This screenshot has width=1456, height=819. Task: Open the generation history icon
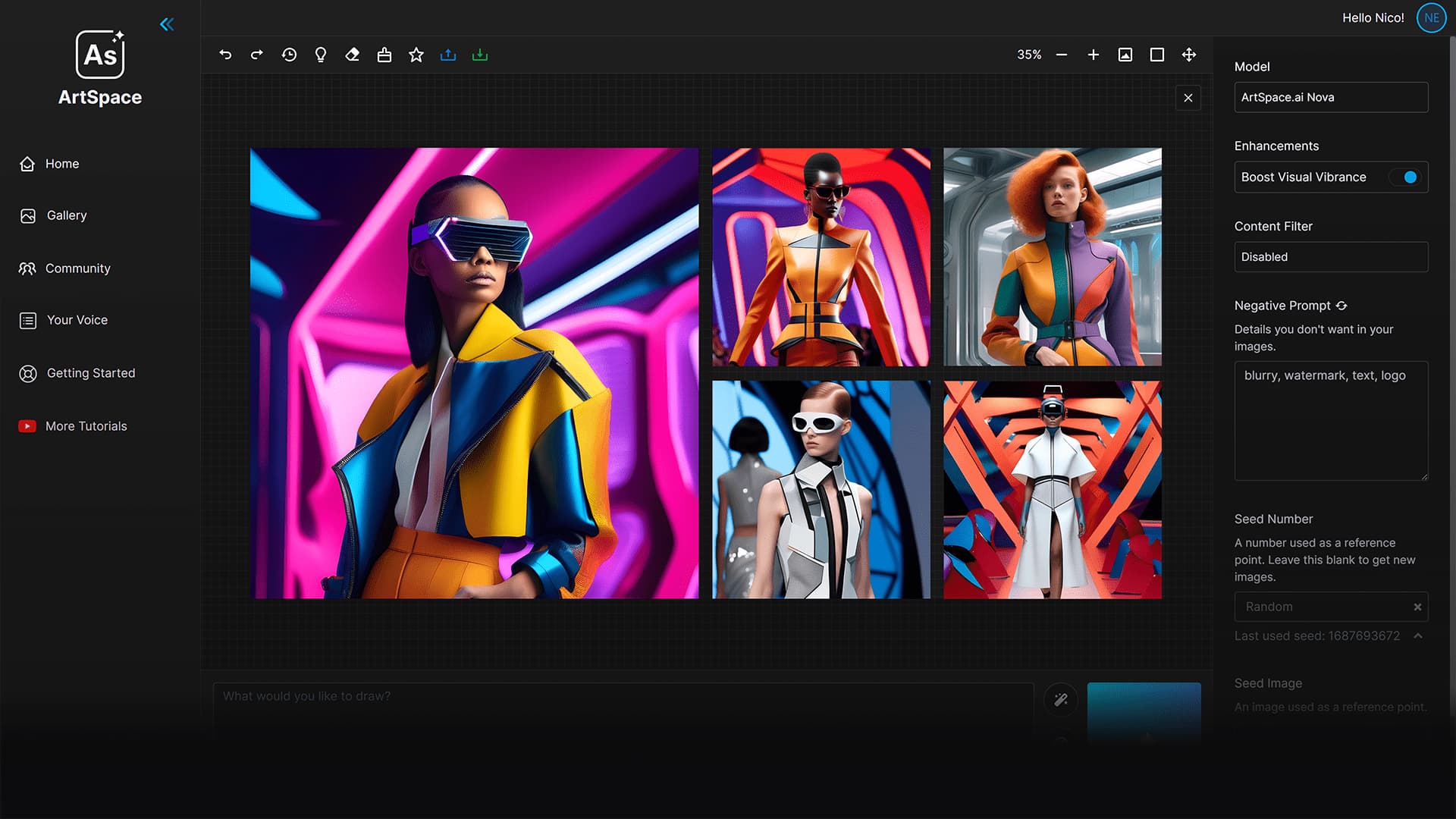click(x=289, y=55)
